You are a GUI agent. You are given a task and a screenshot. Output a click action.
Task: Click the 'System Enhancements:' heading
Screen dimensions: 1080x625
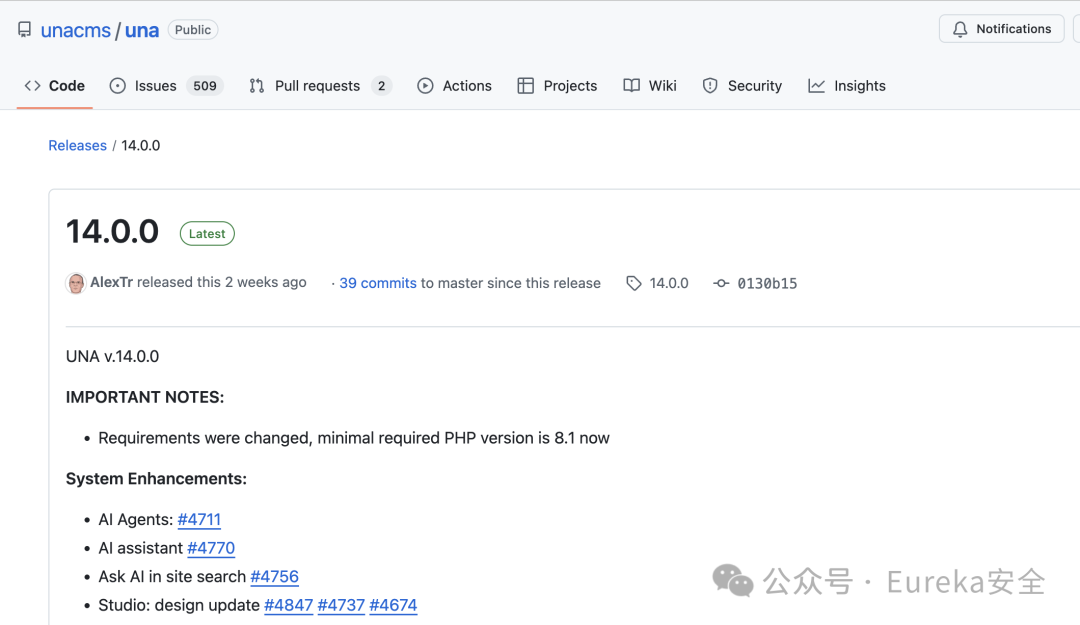(x=156, y=479)
